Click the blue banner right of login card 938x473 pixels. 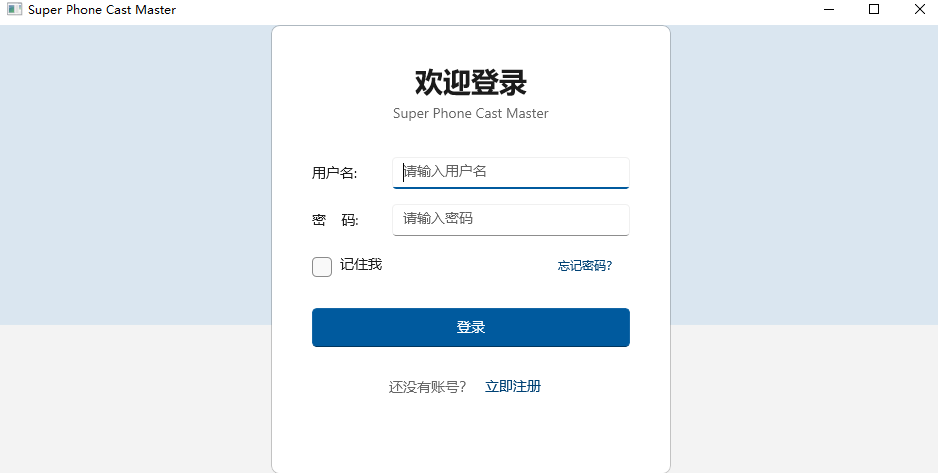[804, 175]
